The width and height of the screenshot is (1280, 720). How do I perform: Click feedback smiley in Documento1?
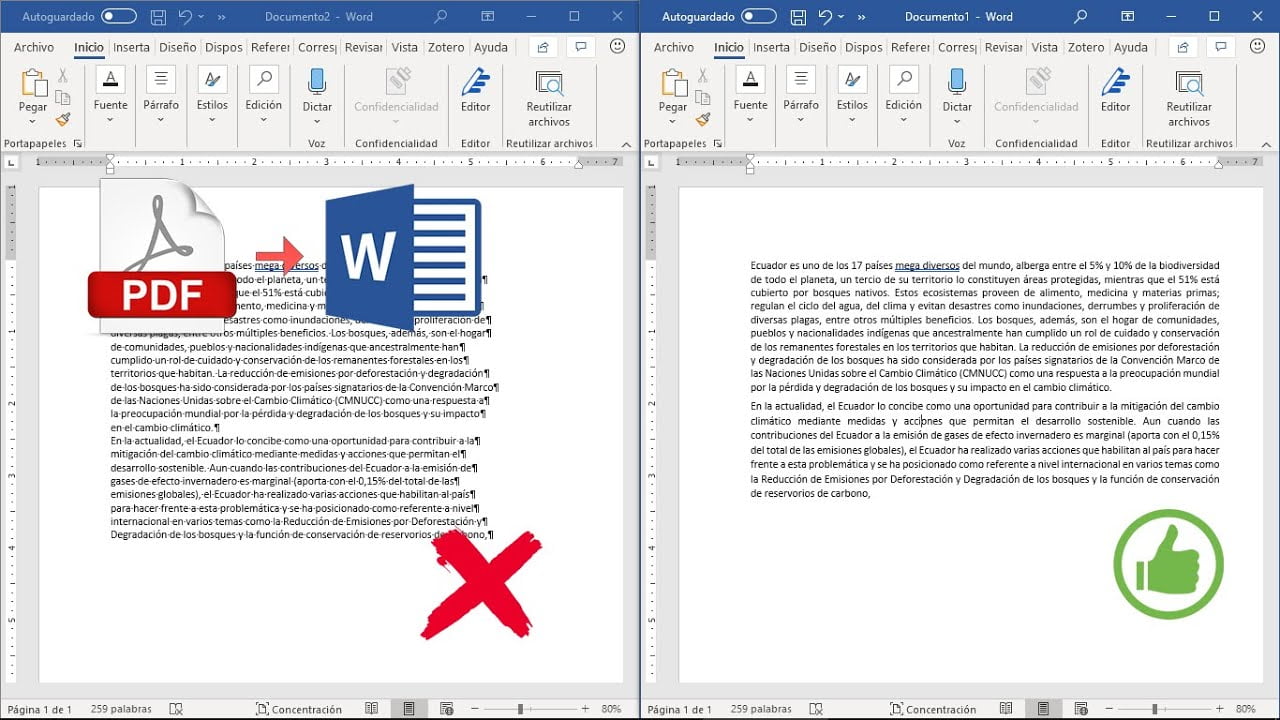[1257, 47]
